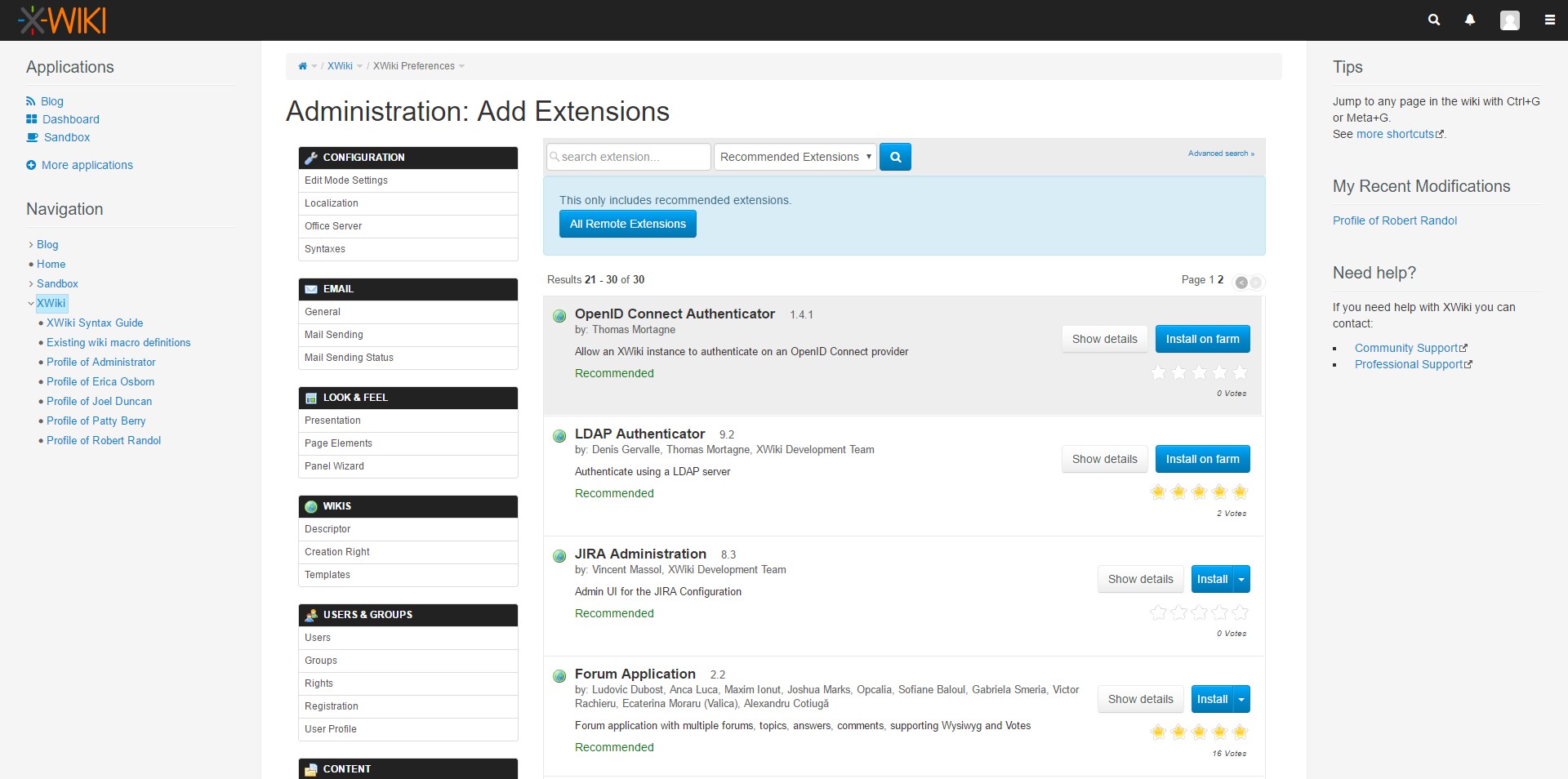Click the home icon in breadcrumb
The width and height of the screenshot is (1568, 779).
(303, 66)
